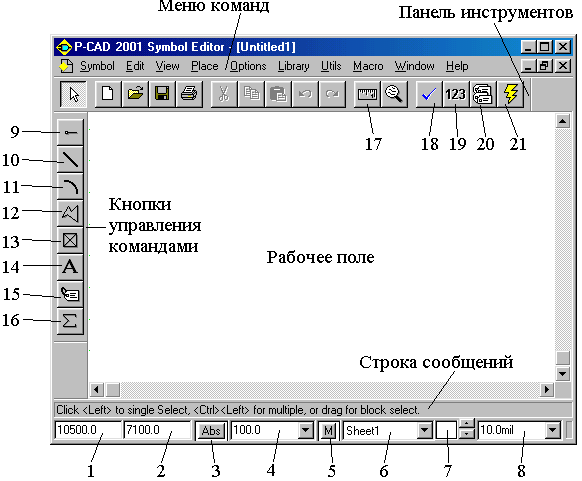
Task: Open the Options menu
Action: (248, 66)
